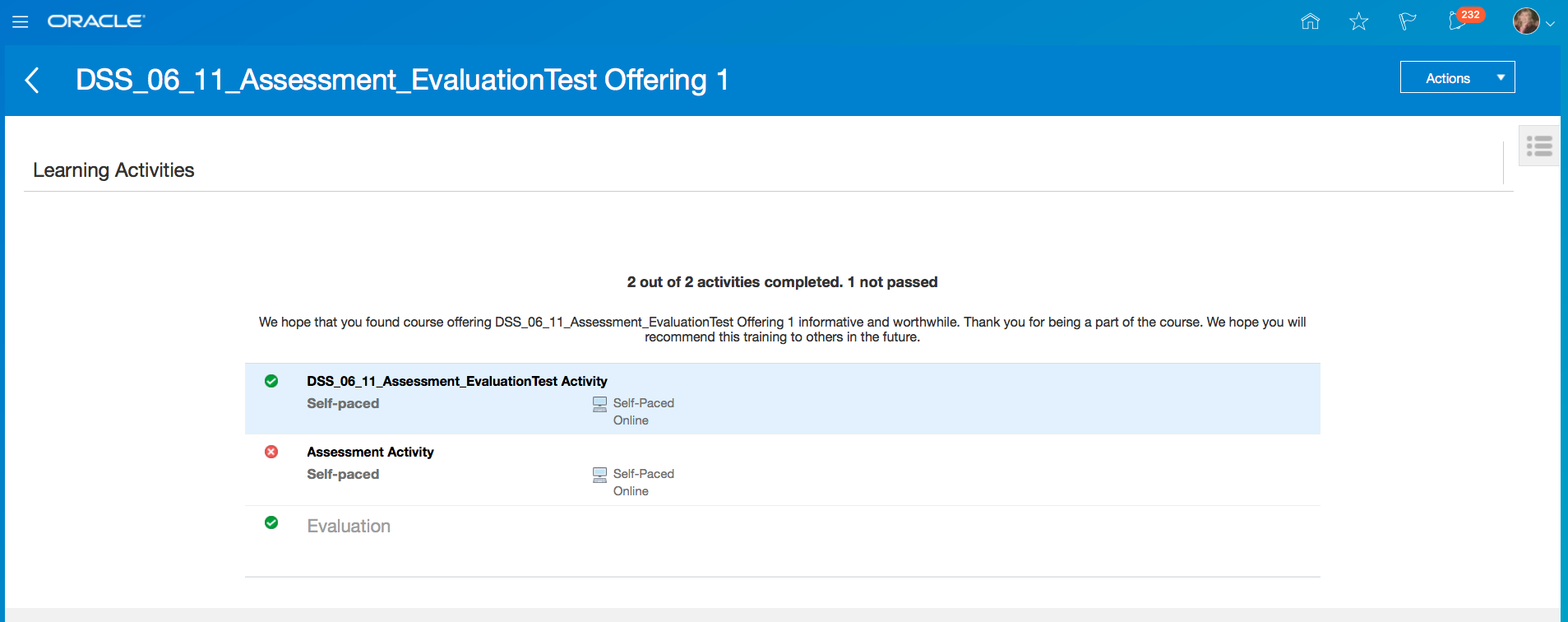The width and height of the screenshot is (1568, 622).
Task: Open the Assessment Activity item
Action: [x=370, y=452]
